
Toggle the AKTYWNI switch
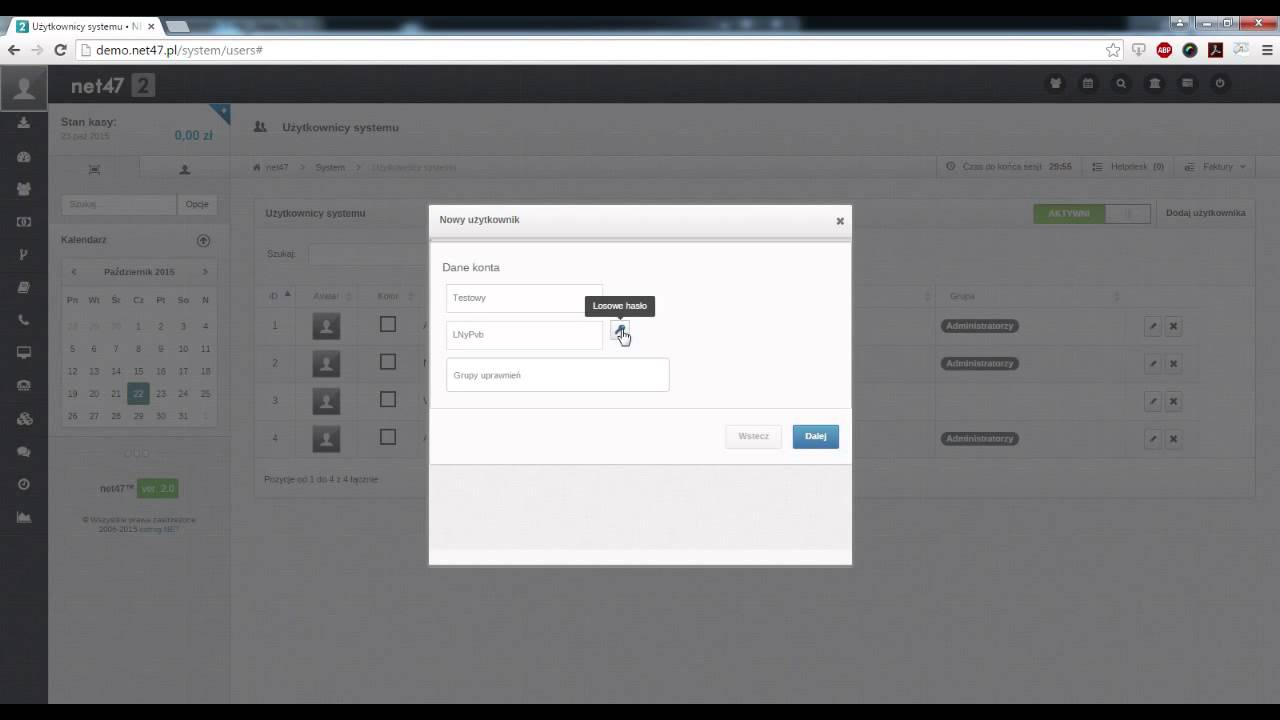point(1092,213)
